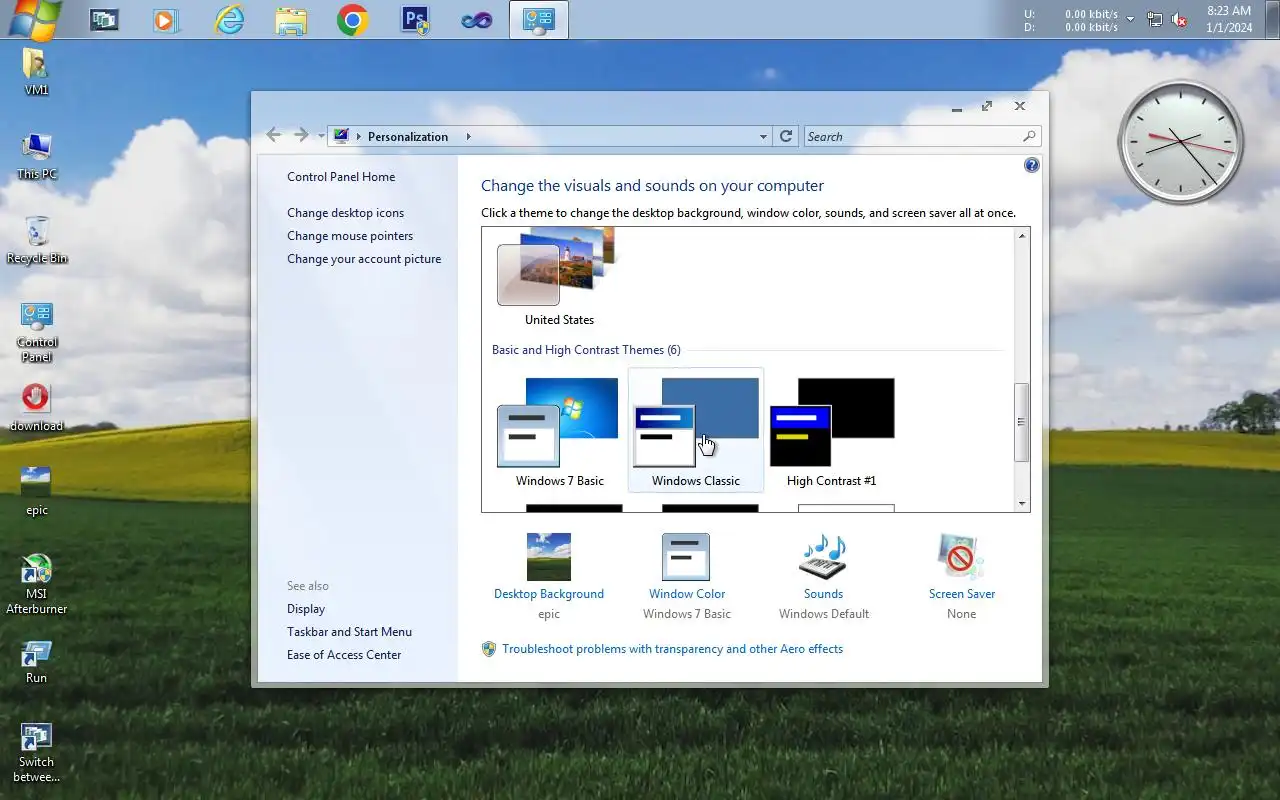The height and width of the screenshot is (800, 1280).
Task: Click the desktop clock gadget
Action: pyautogui.click(x=1181, y=142)
